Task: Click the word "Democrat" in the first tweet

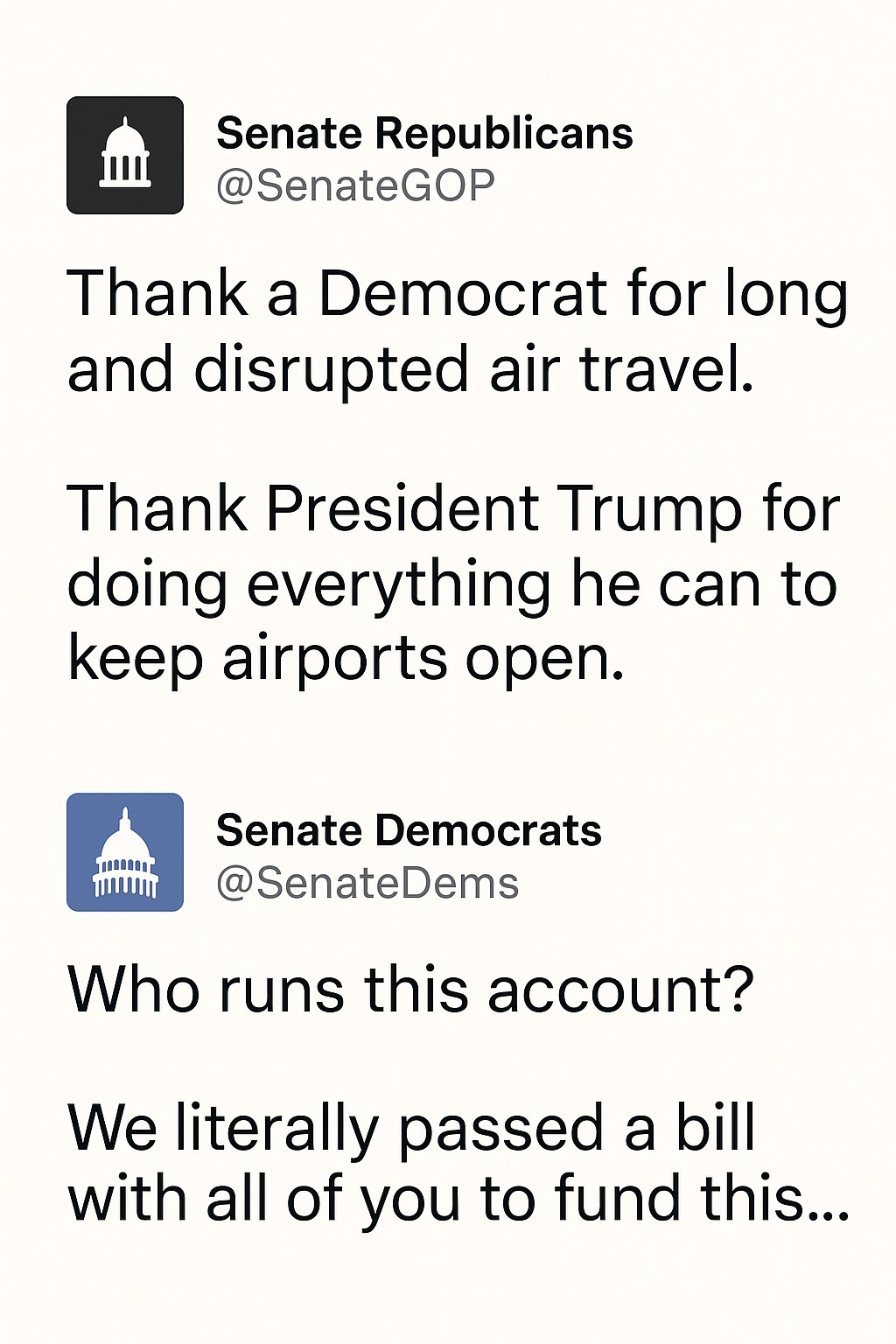Action: coord(463,294)
